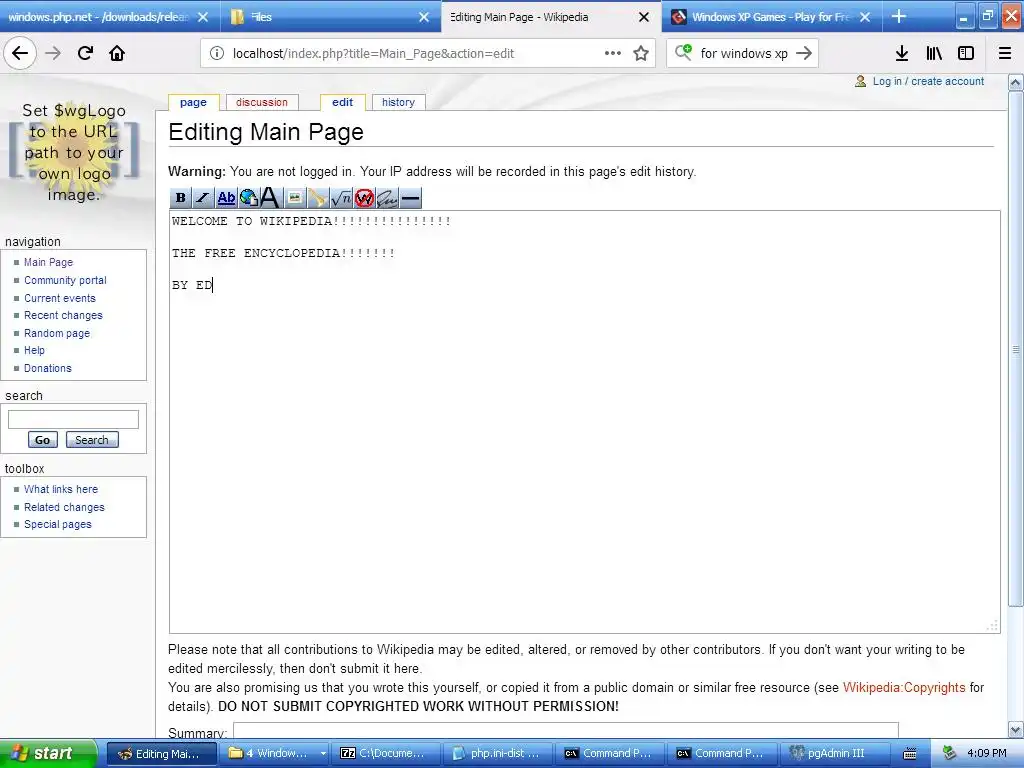Screen dimensions: 1024x768
Task: Open the Firefox hamburger menu
Action: pos(1005,54)
